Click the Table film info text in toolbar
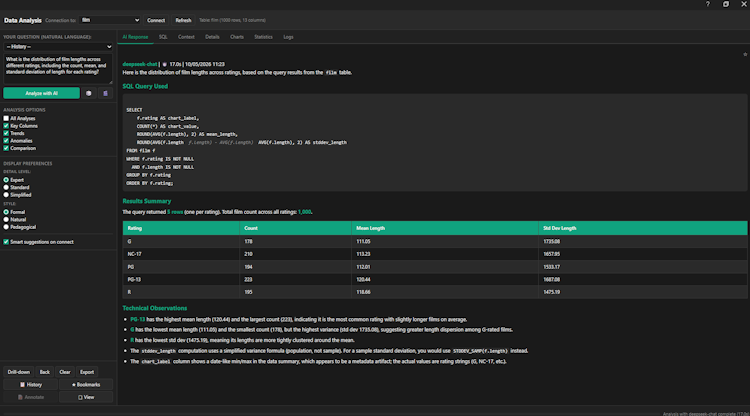The image size is (750, 416). tap(232, 20)
